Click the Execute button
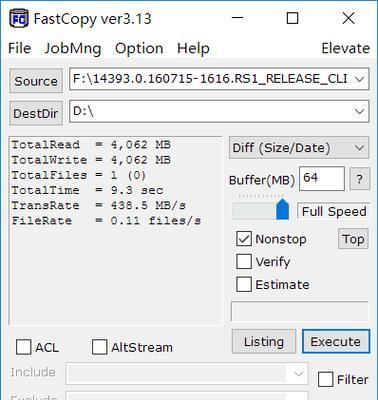378x400 pixels. pos(336,342)
